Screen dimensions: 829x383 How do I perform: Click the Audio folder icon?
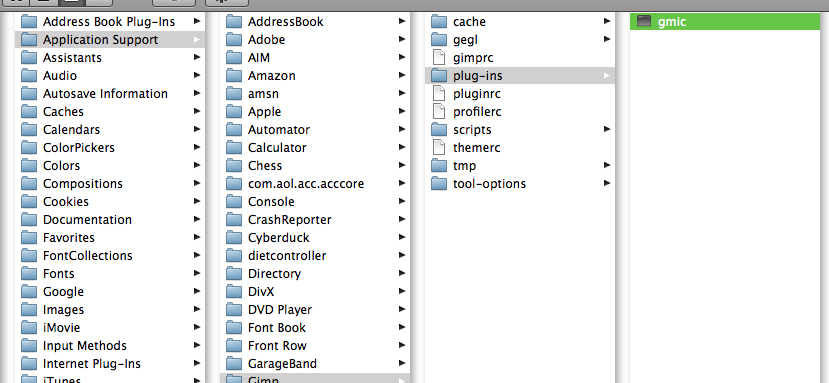pyautogui.click(x=29, y=76)
